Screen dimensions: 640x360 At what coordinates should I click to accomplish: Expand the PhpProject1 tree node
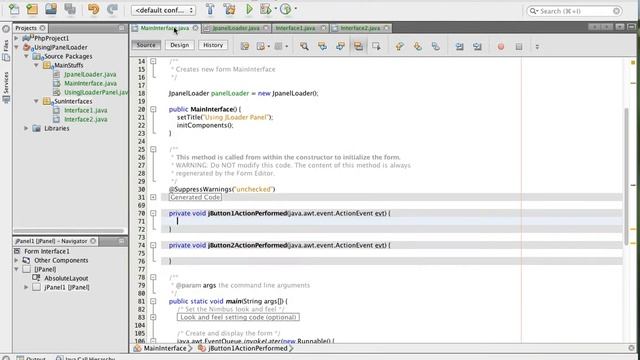click(16, 38)
